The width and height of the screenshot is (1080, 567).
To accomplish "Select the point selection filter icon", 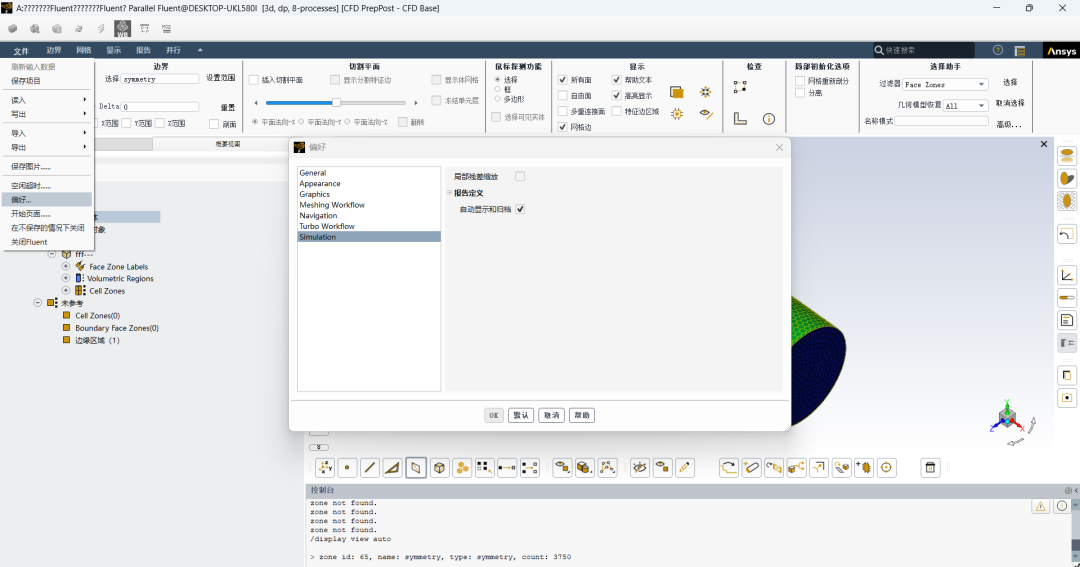I will tap(347, 468).
